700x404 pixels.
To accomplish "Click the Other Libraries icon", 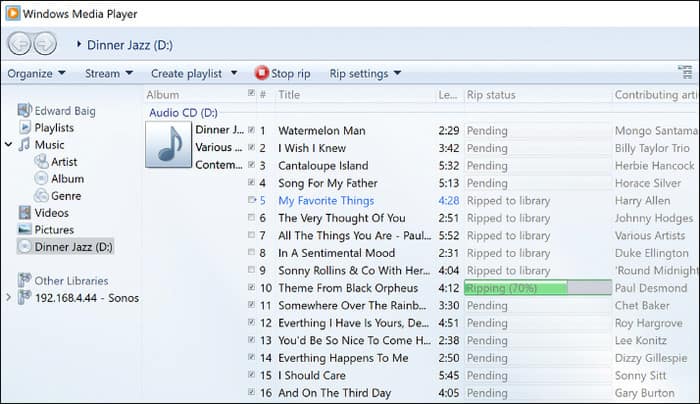I will 24,280.
